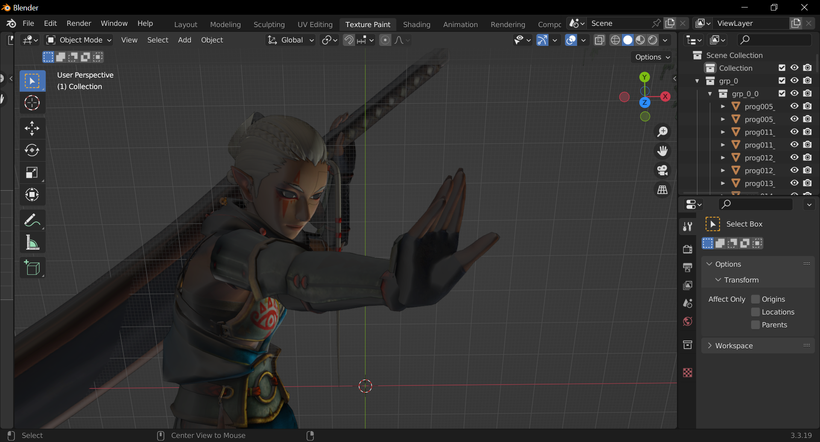Open the View Layer properties tab
820x442 pixels.
pyautogui.click(x=687, y=286)
